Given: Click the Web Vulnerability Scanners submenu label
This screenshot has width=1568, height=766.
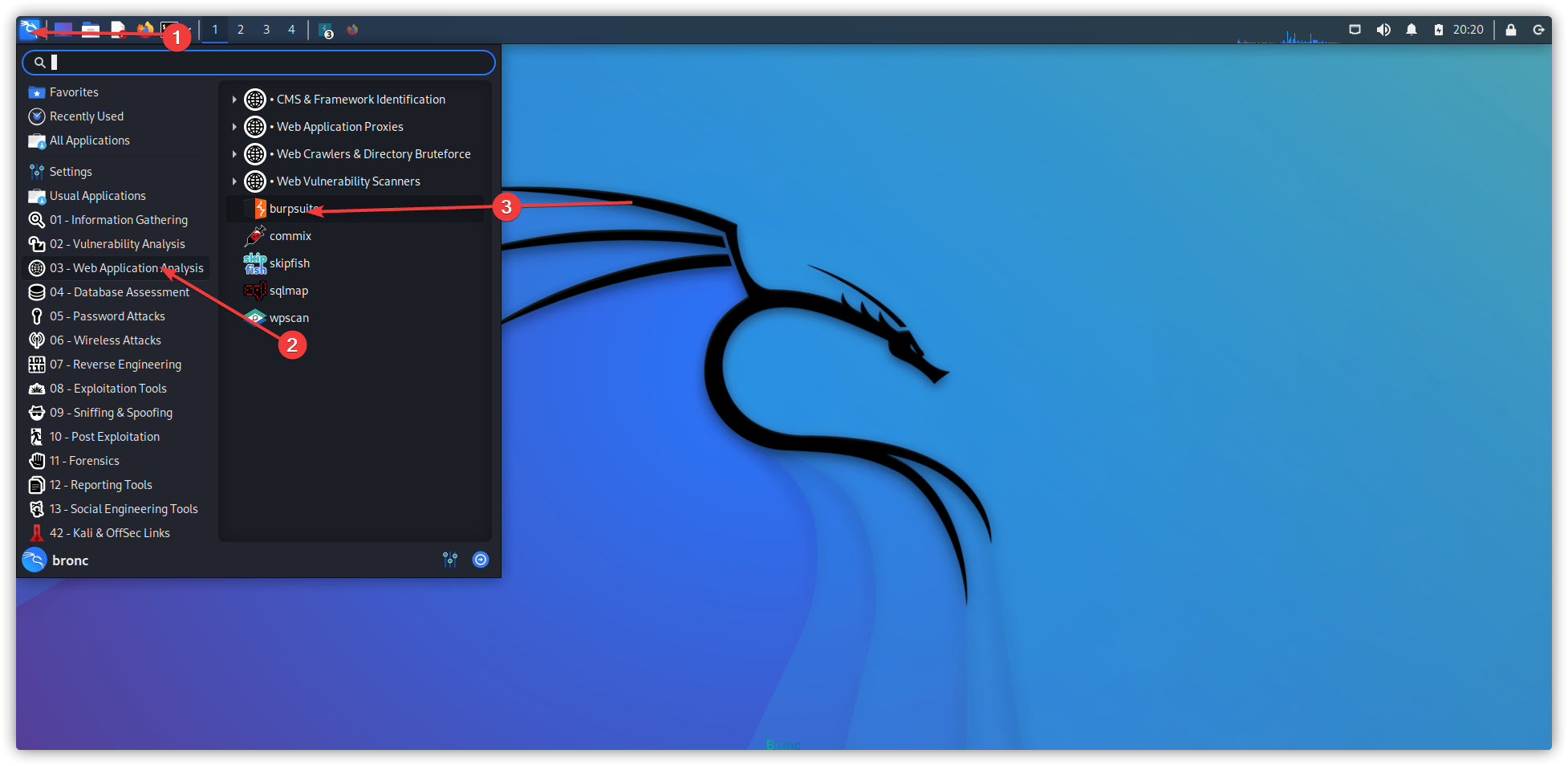Looking at the screenshot, I should tap(348, 181).
